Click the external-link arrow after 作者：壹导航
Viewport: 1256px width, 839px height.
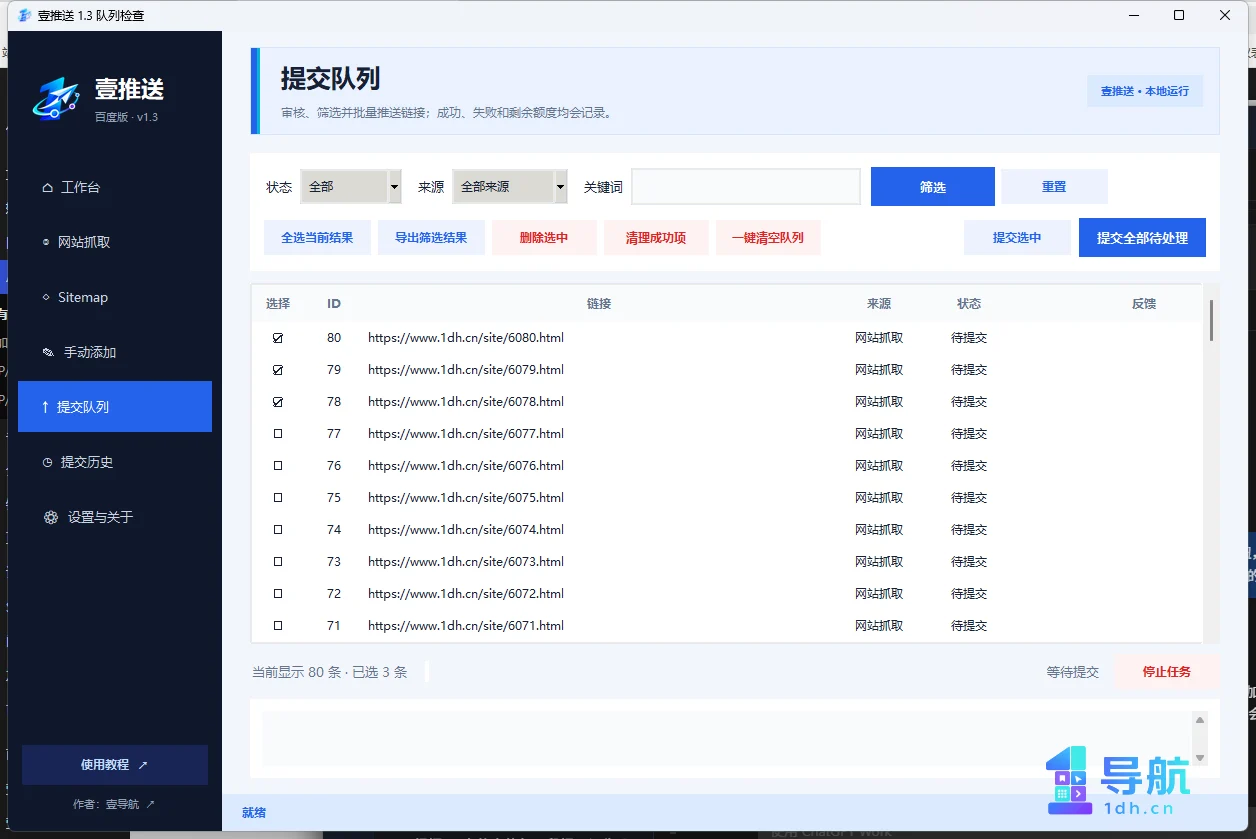pyautogui.click(x=151, y=804)
